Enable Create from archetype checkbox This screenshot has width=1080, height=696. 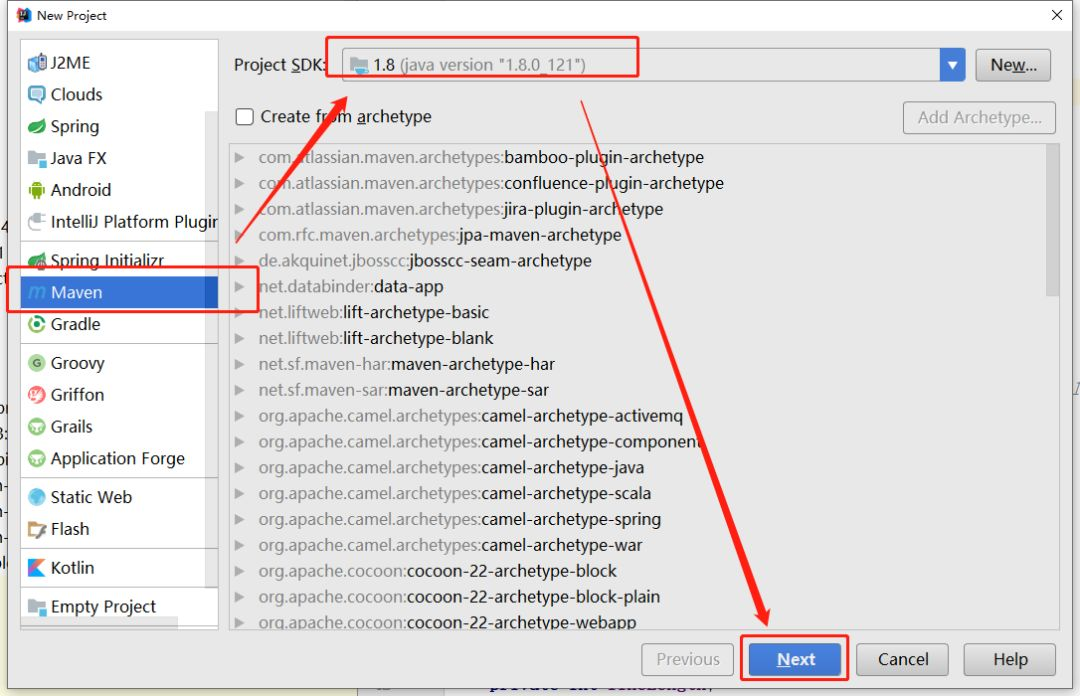click(245, 116)
